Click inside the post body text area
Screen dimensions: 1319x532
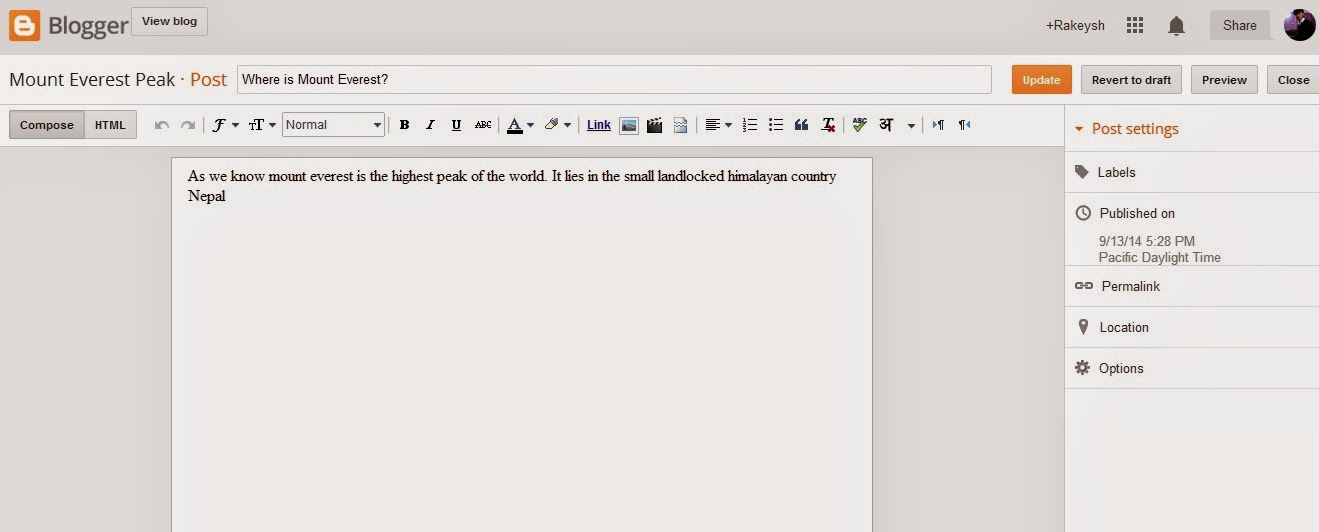click(x=522, y=345)
